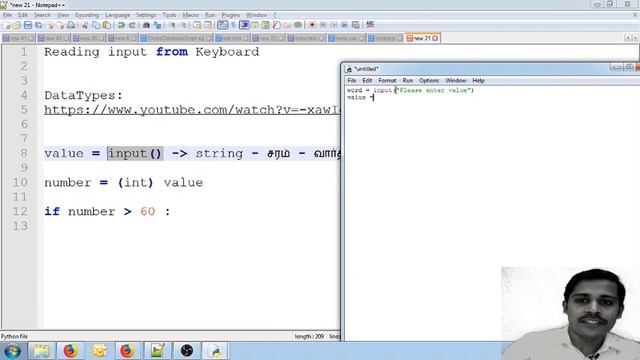Open the Options menu in IDLE
The height and width of the screenshot is (360, 640).
click(x=429, y=80)
